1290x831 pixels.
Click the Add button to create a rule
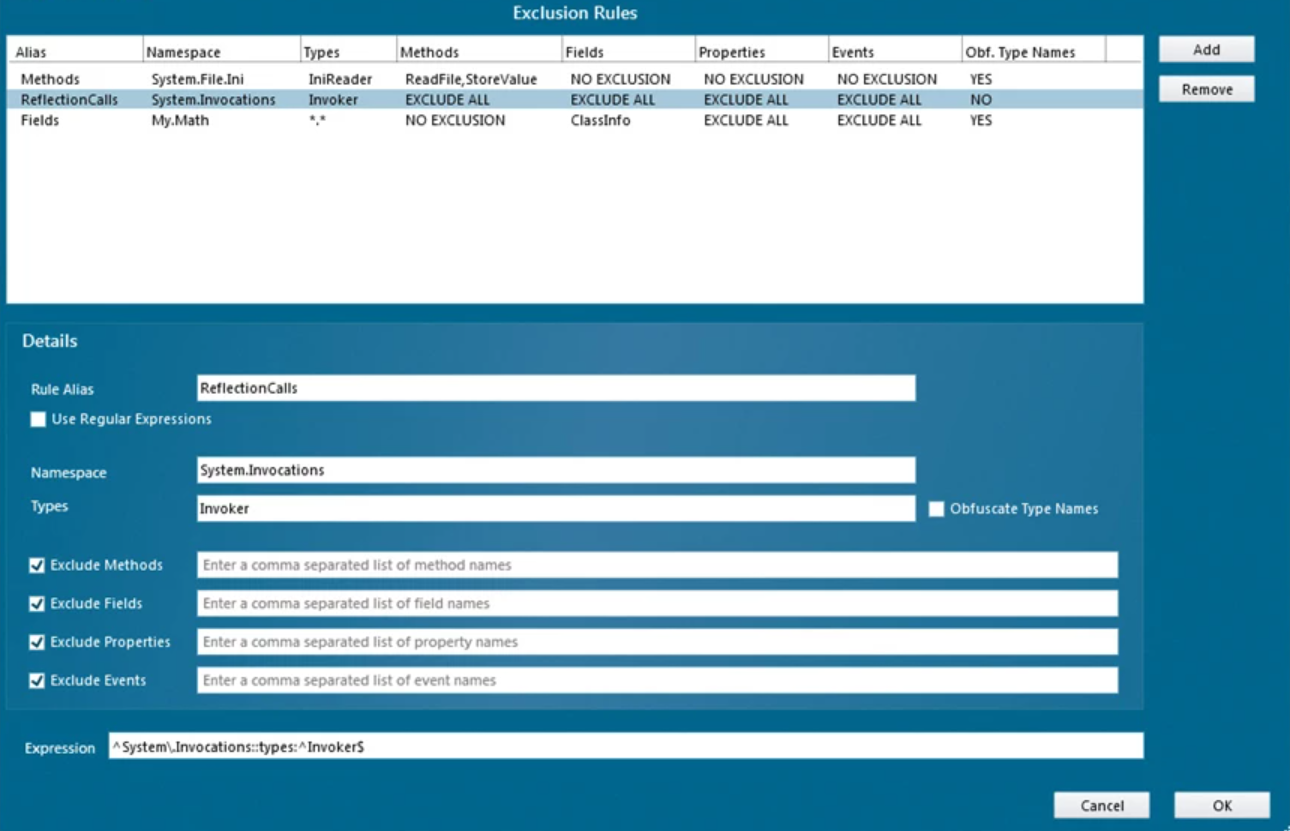(x=1205, y=48)
